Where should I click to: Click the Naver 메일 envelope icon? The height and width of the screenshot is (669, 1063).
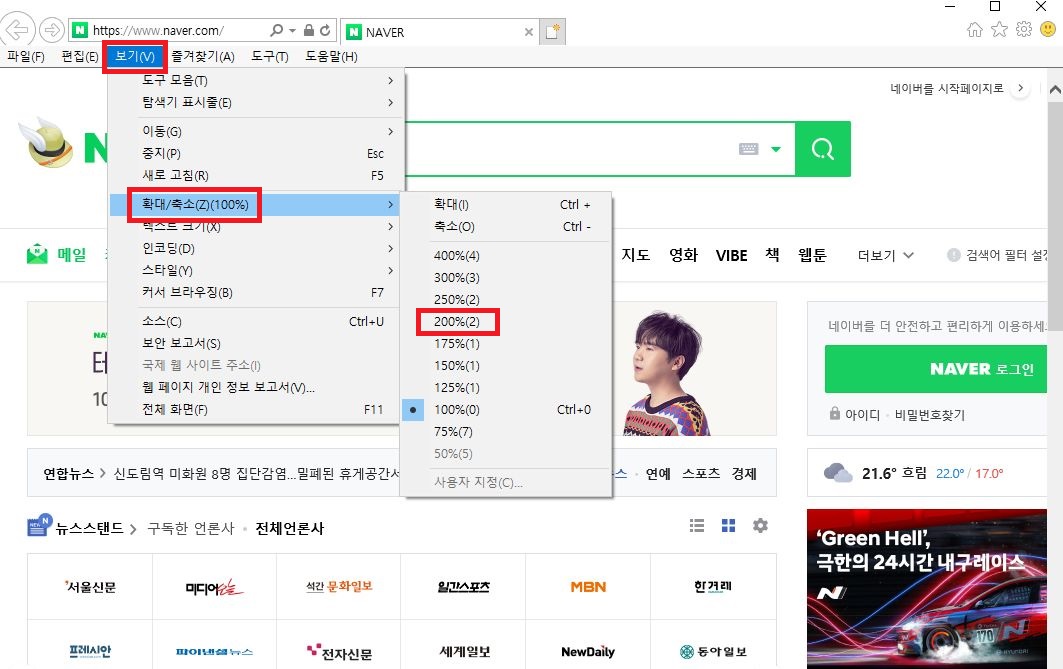37,255
